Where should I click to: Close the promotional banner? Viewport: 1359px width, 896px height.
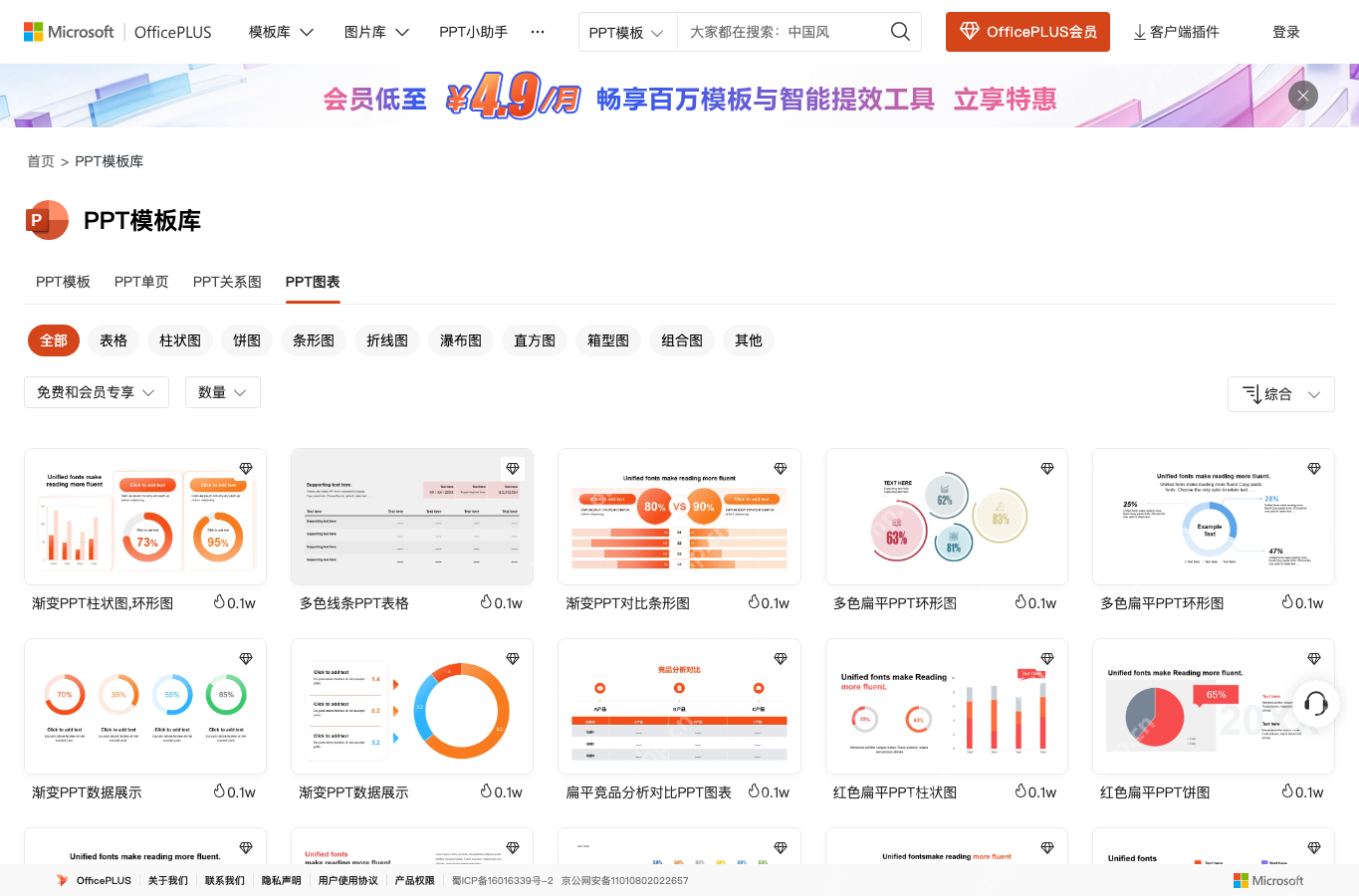[x=1303, y=96]
